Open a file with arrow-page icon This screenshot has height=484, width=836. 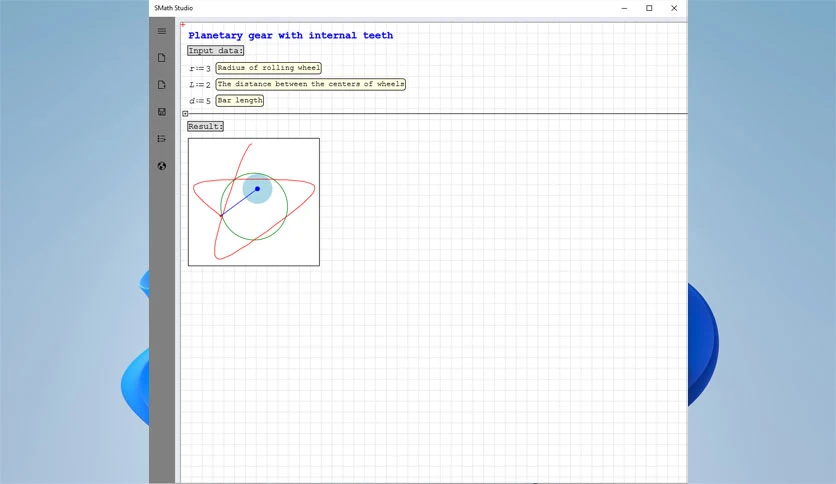162,85
